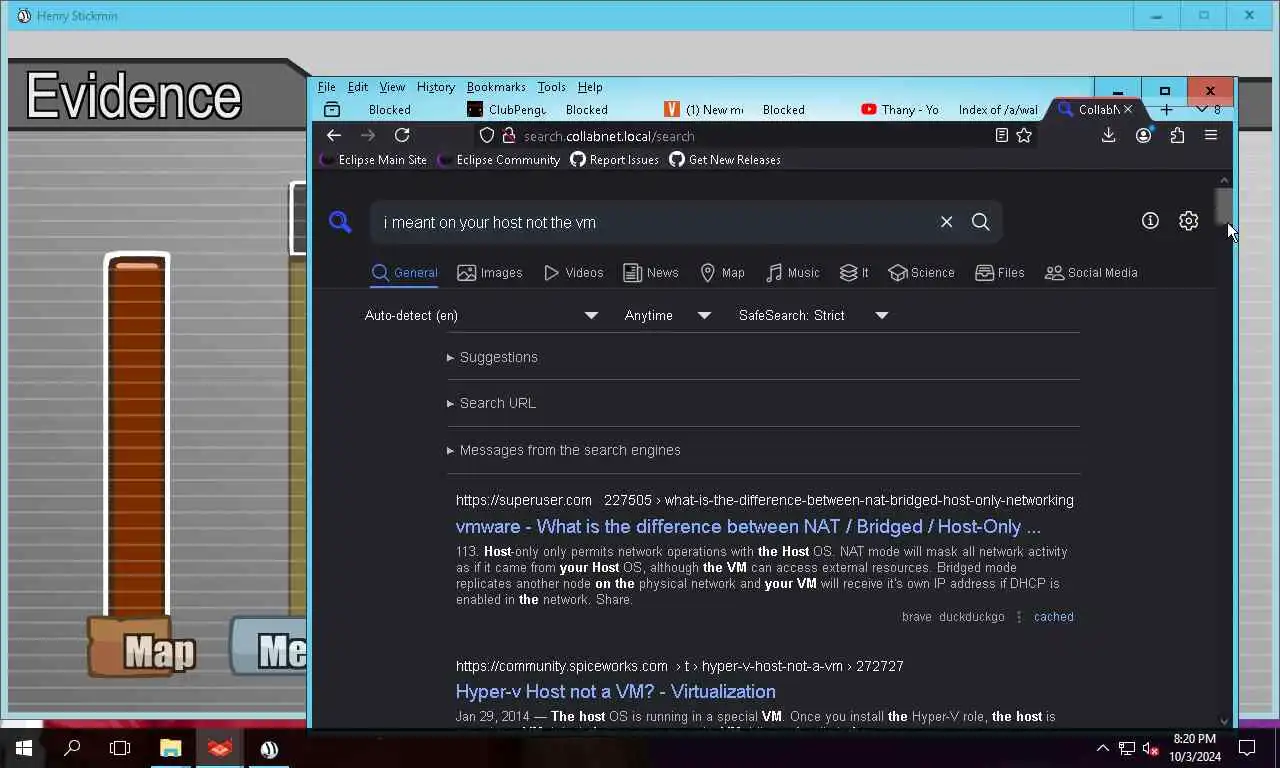
Task: Open site security padlock info
Action: coord(508,135)
